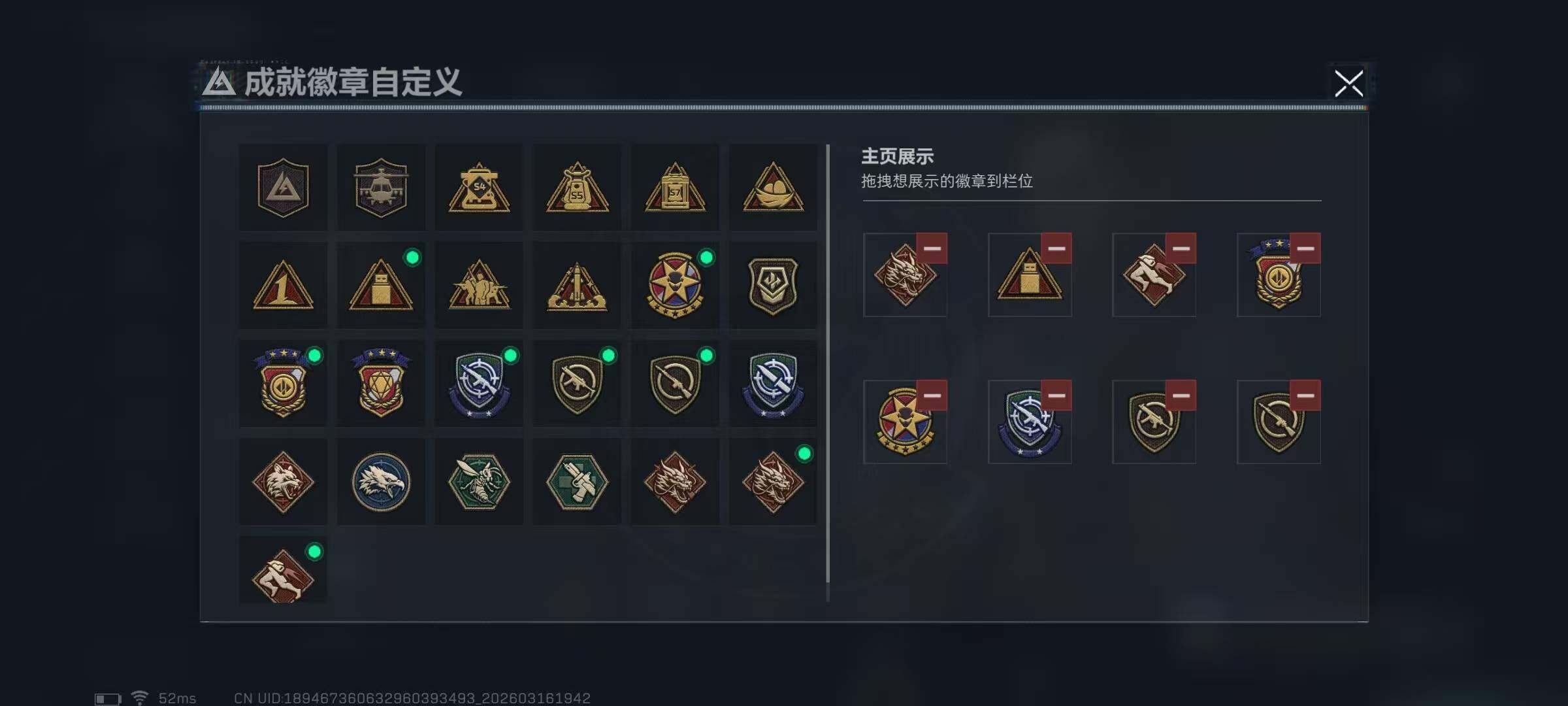Select the golden ship triangle badge
Screen dimensions: 1568x706
pyautogui.click(x=773, y=188)
